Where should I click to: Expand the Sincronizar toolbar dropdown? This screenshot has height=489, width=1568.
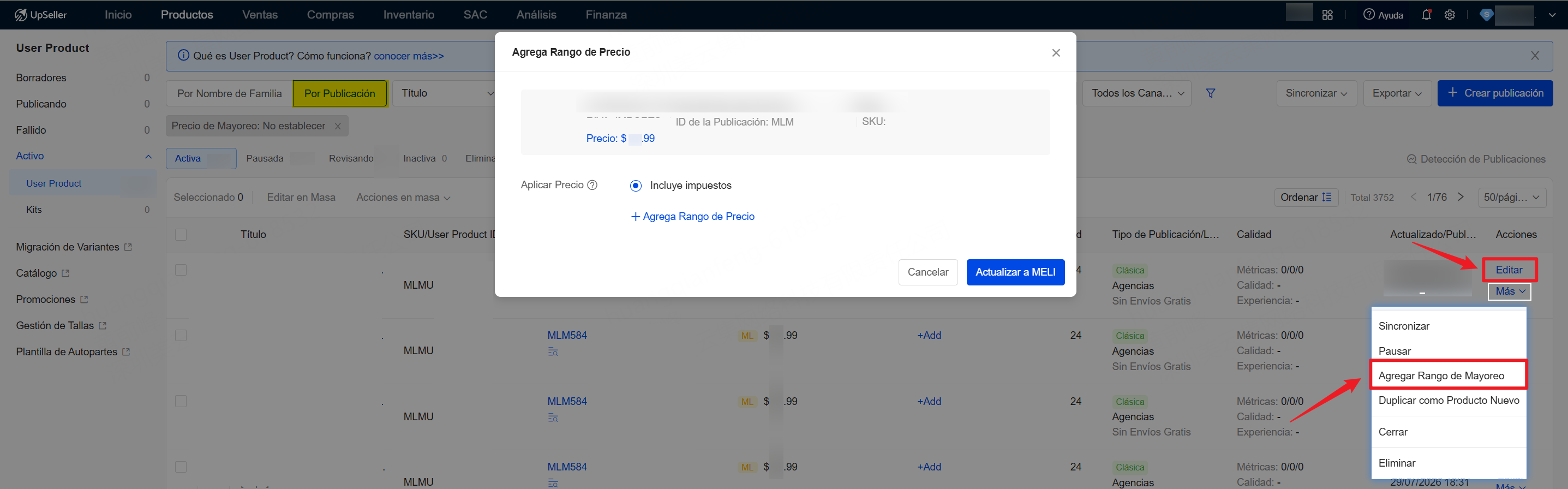[x=1316, y=93]
